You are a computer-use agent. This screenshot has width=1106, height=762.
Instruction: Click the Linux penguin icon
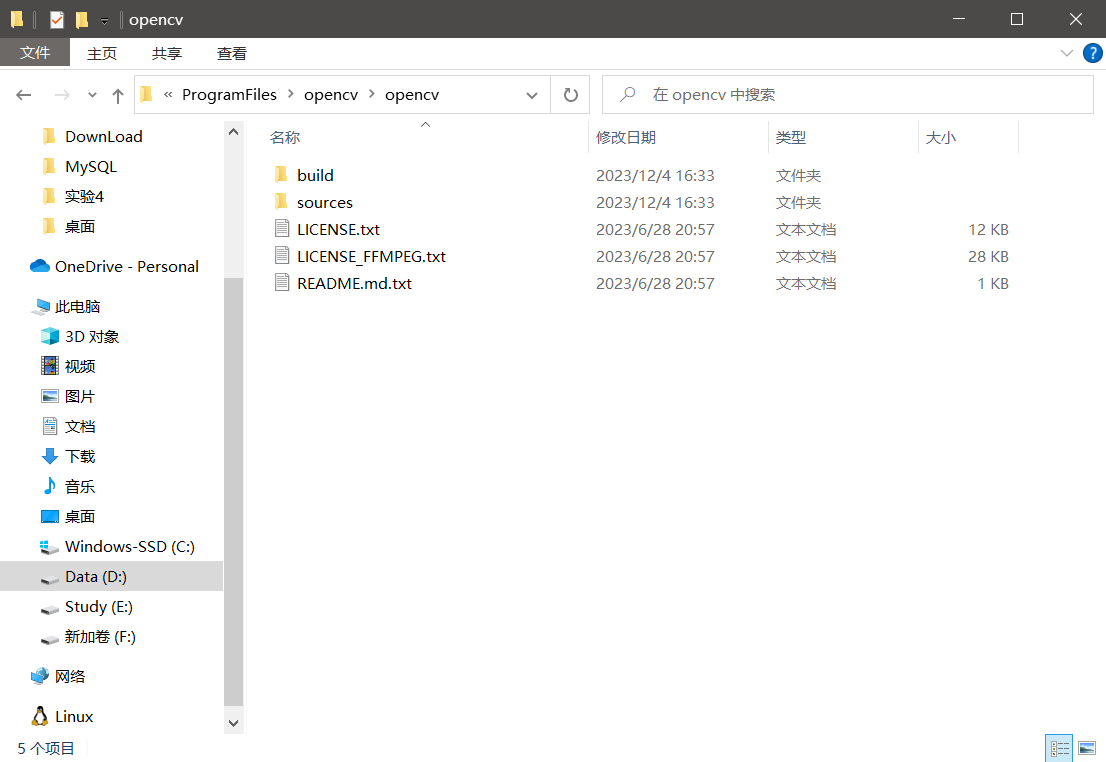point(40,715)
